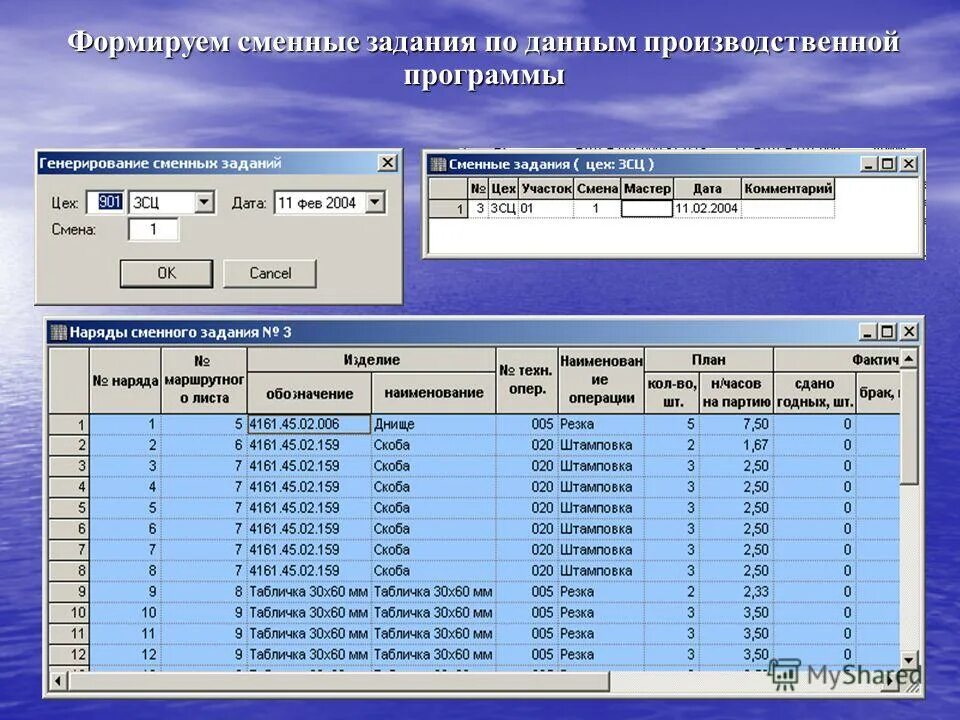
Task: Open the 11 фев 2004 date dropdown
Action: click(x=375, y=201)
